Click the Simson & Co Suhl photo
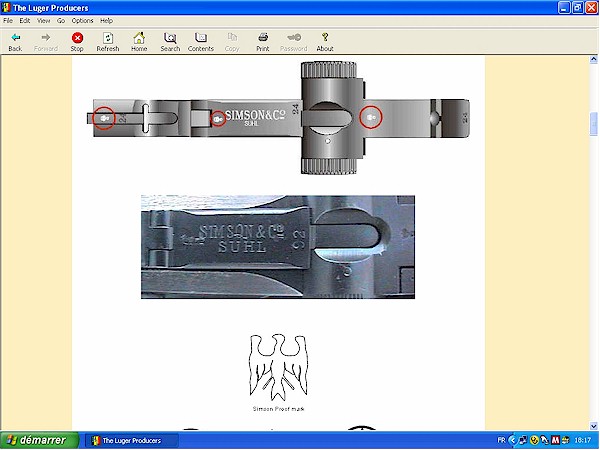600x450 pixels. pos(278,247)
